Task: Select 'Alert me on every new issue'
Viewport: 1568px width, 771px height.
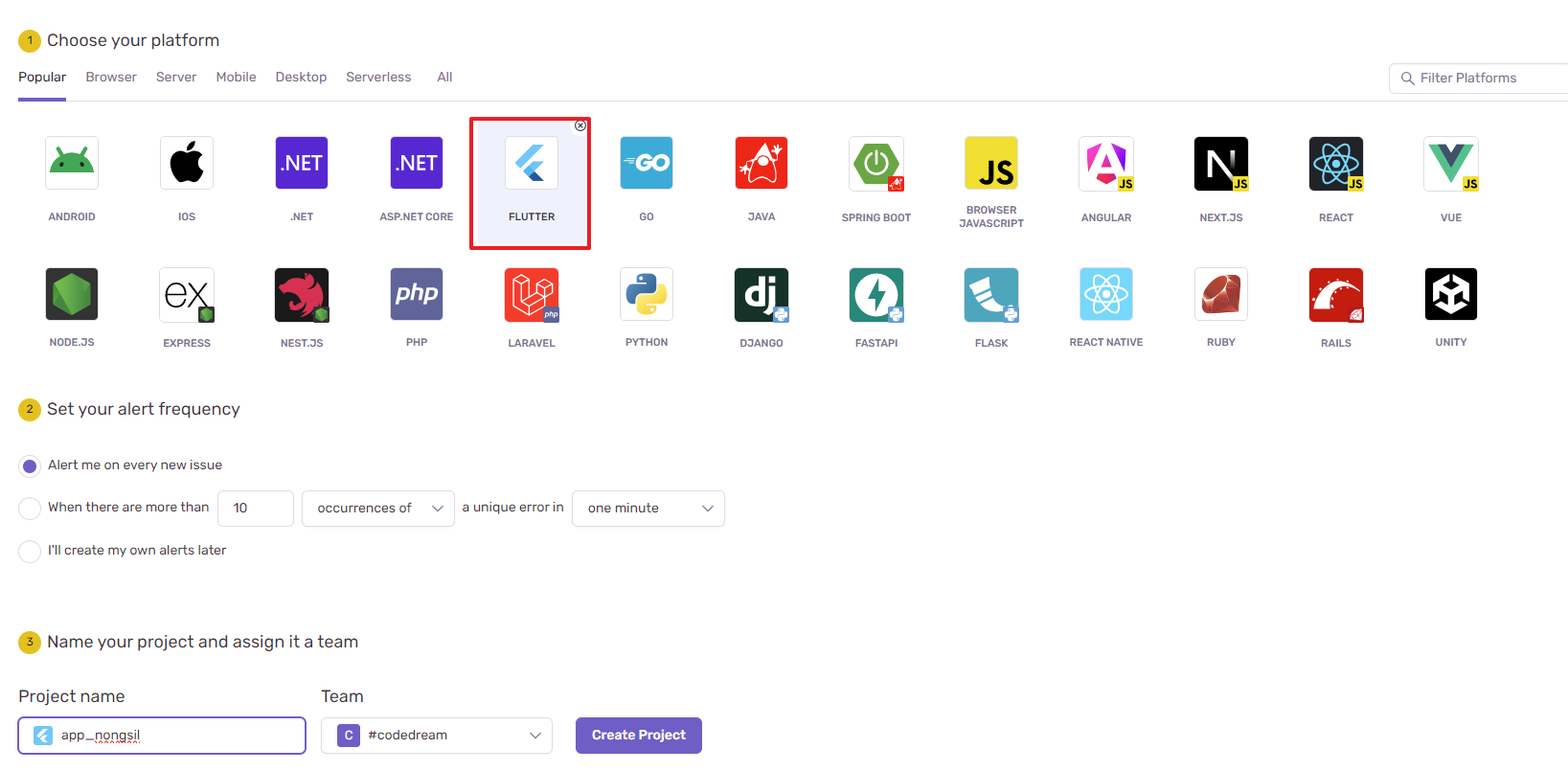Action: pyautogui.click(x=30, y=465)
